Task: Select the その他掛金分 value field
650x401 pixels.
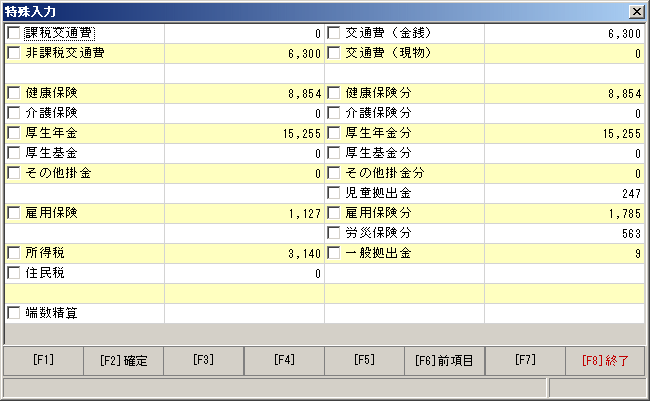Action: click(564, 173)
